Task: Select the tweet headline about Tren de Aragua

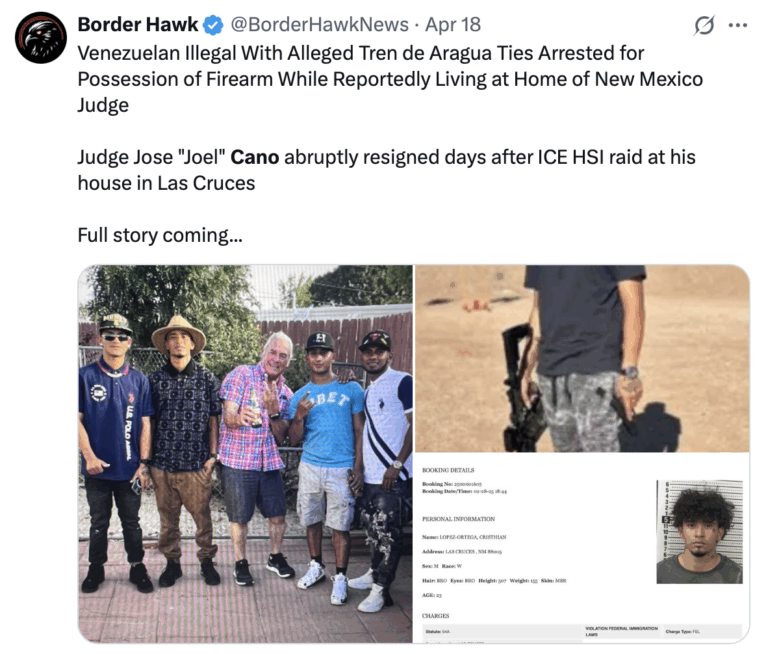Action: point(390,79)
